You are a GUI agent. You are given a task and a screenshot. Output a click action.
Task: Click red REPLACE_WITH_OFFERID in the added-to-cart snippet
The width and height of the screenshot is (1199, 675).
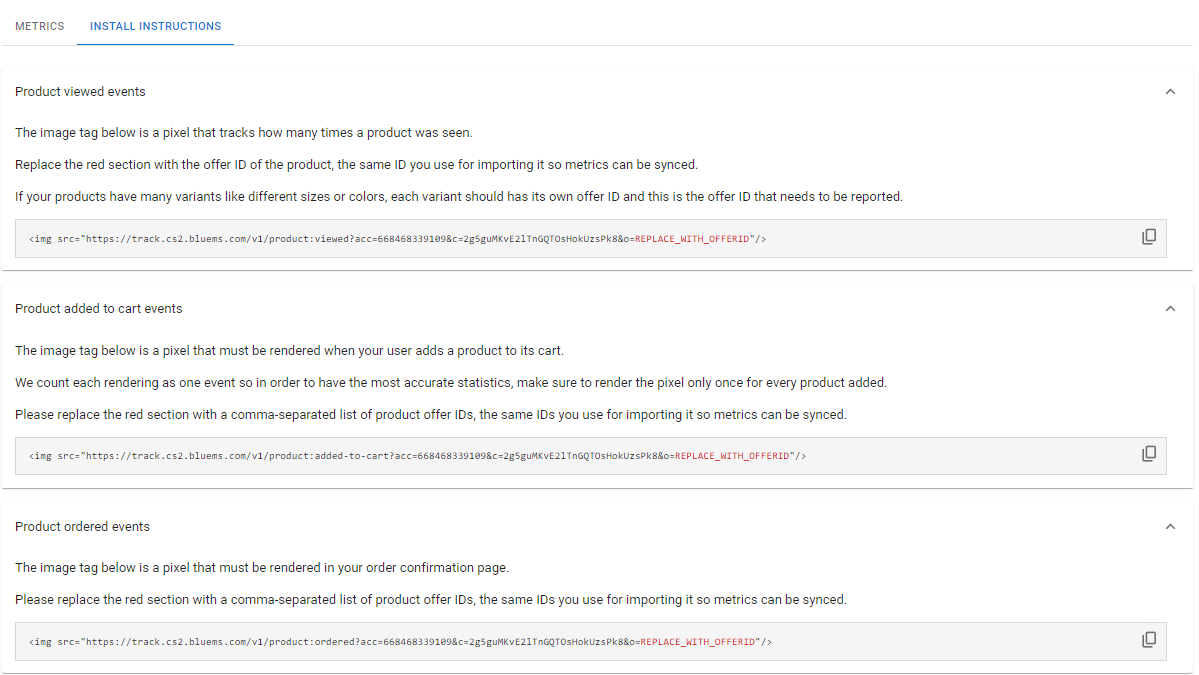pos(733,456)
